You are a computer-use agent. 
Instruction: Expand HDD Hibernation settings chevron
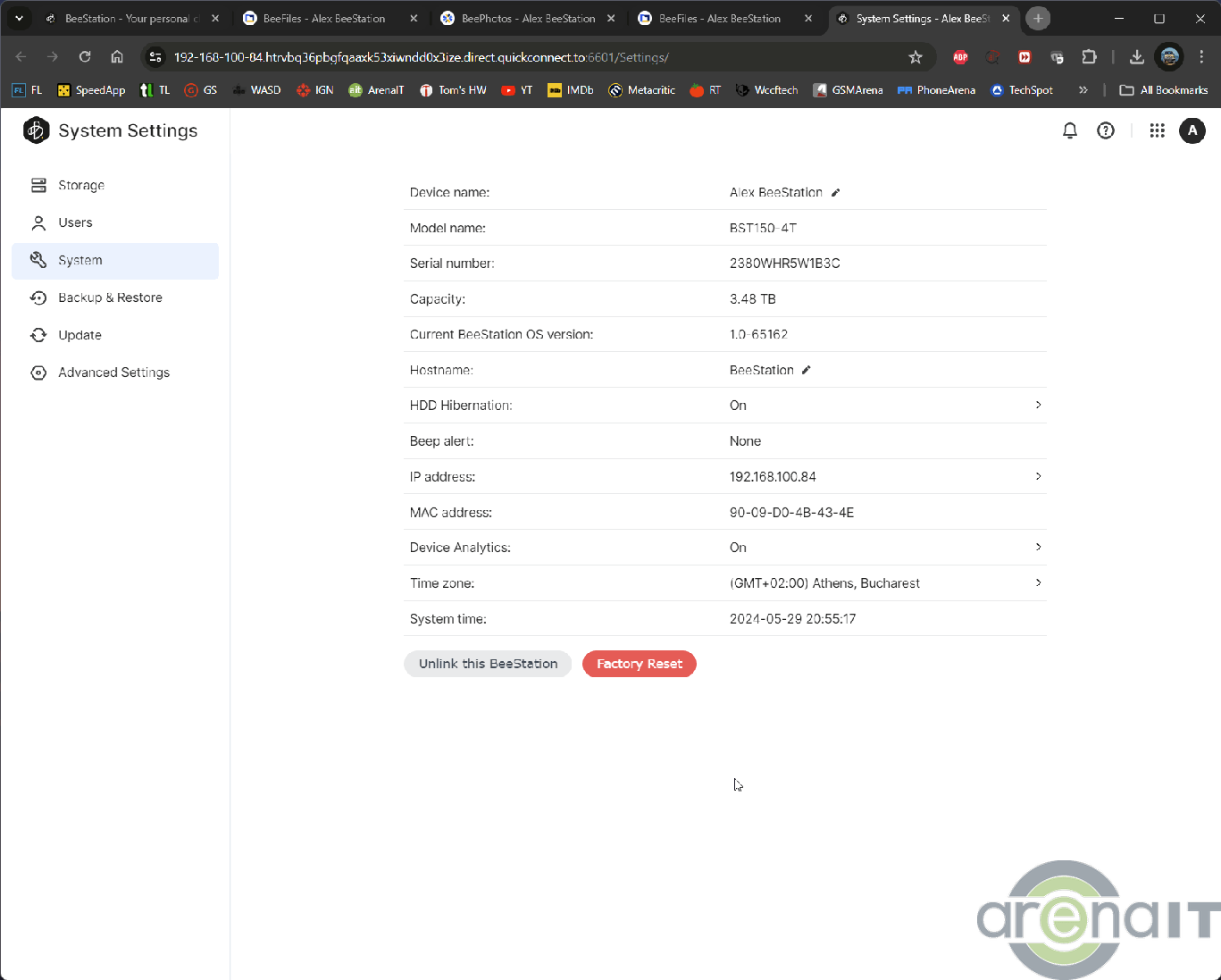pos(1038,406)
